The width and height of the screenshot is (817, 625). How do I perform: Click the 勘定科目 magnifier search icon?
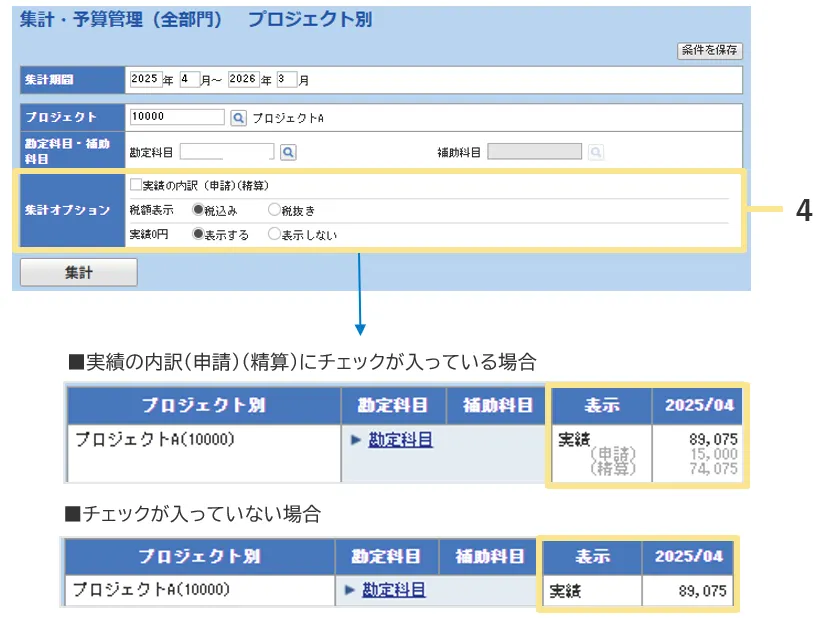[x=287, y=152]
